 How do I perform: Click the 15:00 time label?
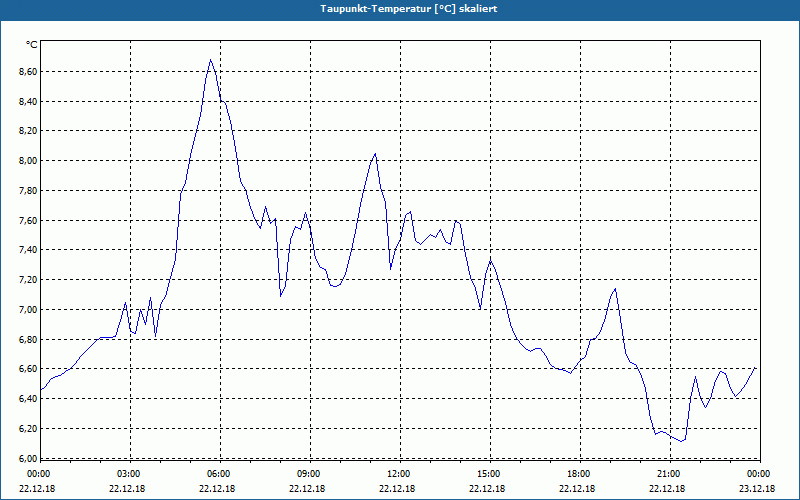click(x=490, y=474)
